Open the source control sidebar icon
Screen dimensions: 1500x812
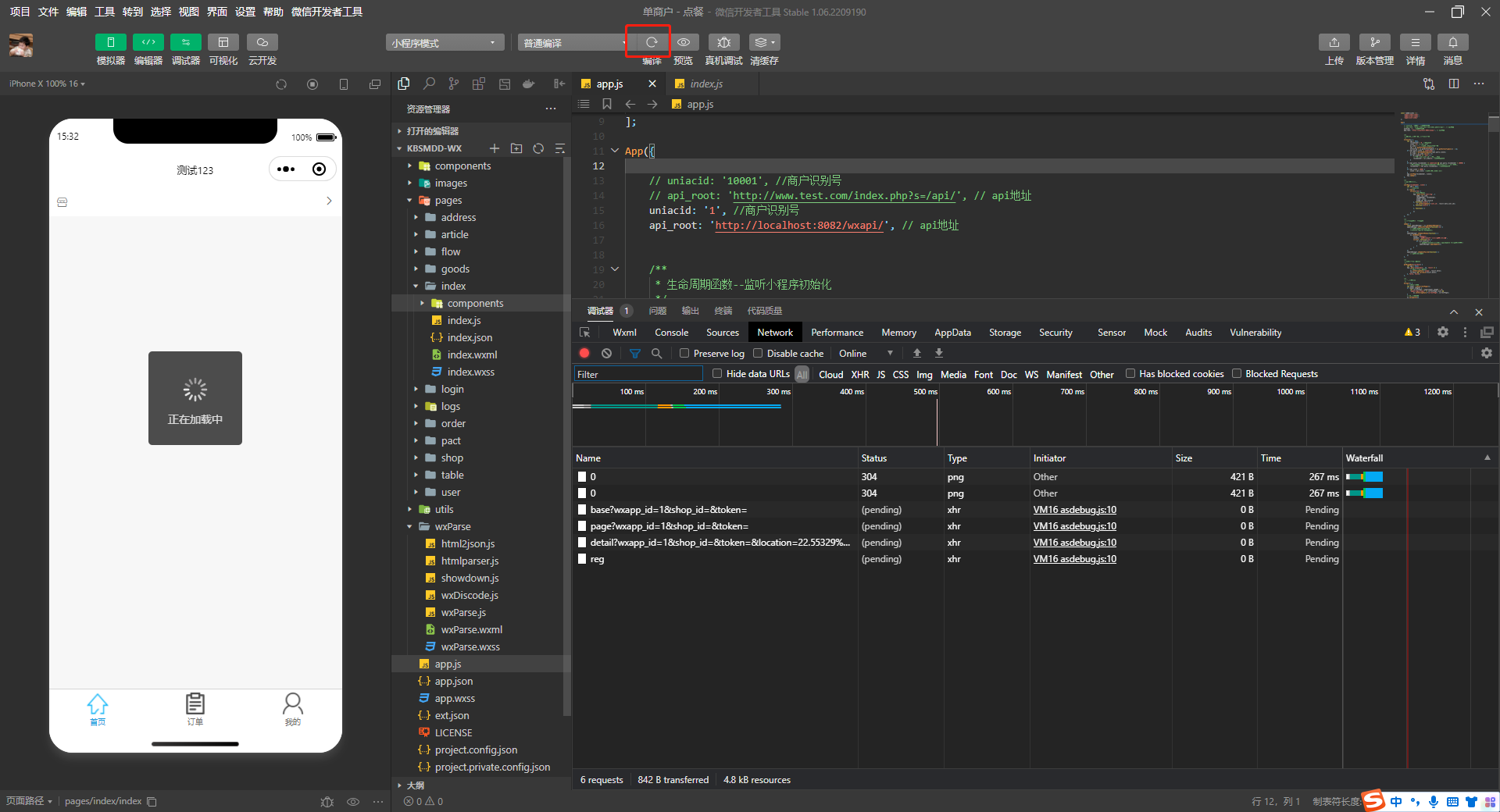click(454, 84)
